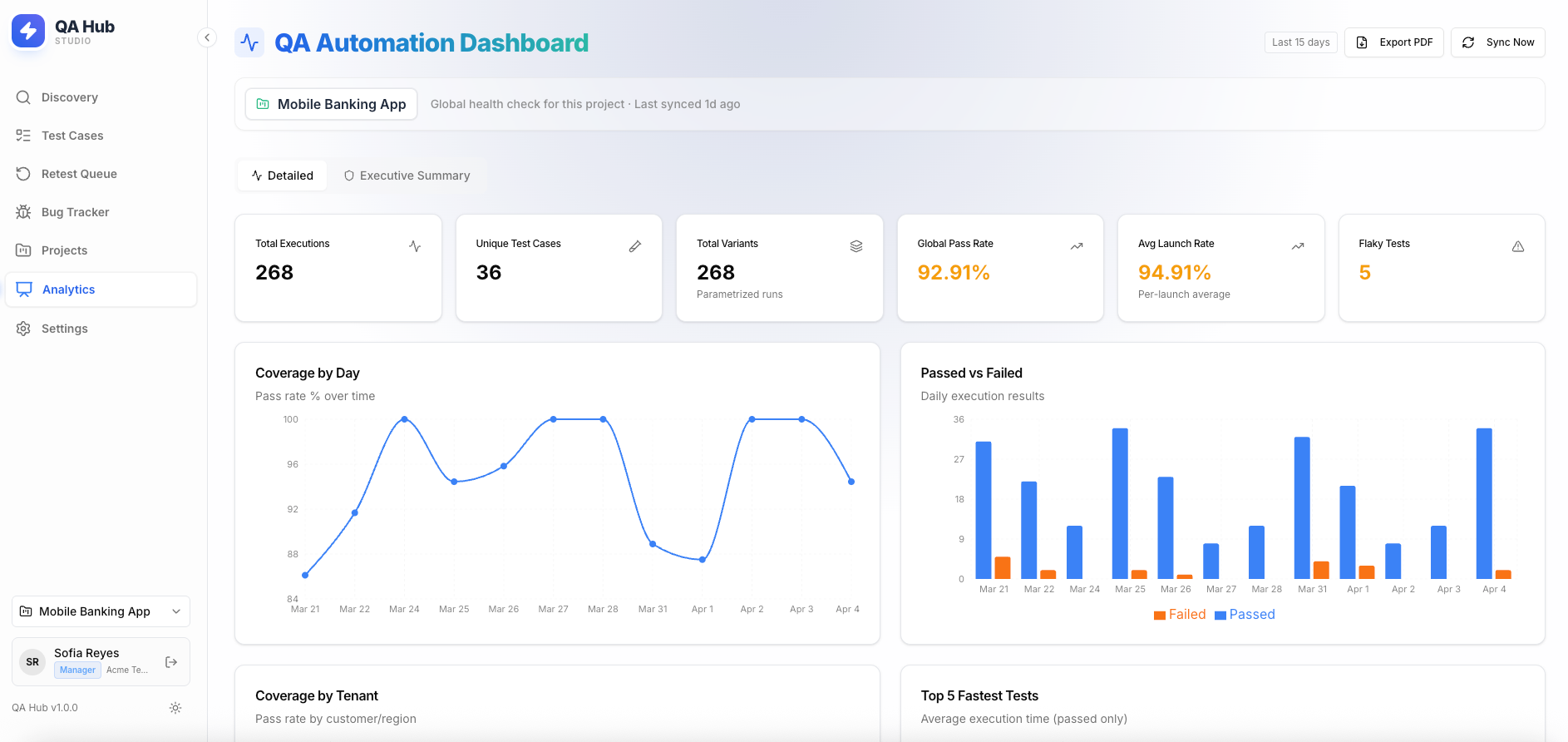
Task: Log out using the sign-out icon
Action: (x=171, y=662)
